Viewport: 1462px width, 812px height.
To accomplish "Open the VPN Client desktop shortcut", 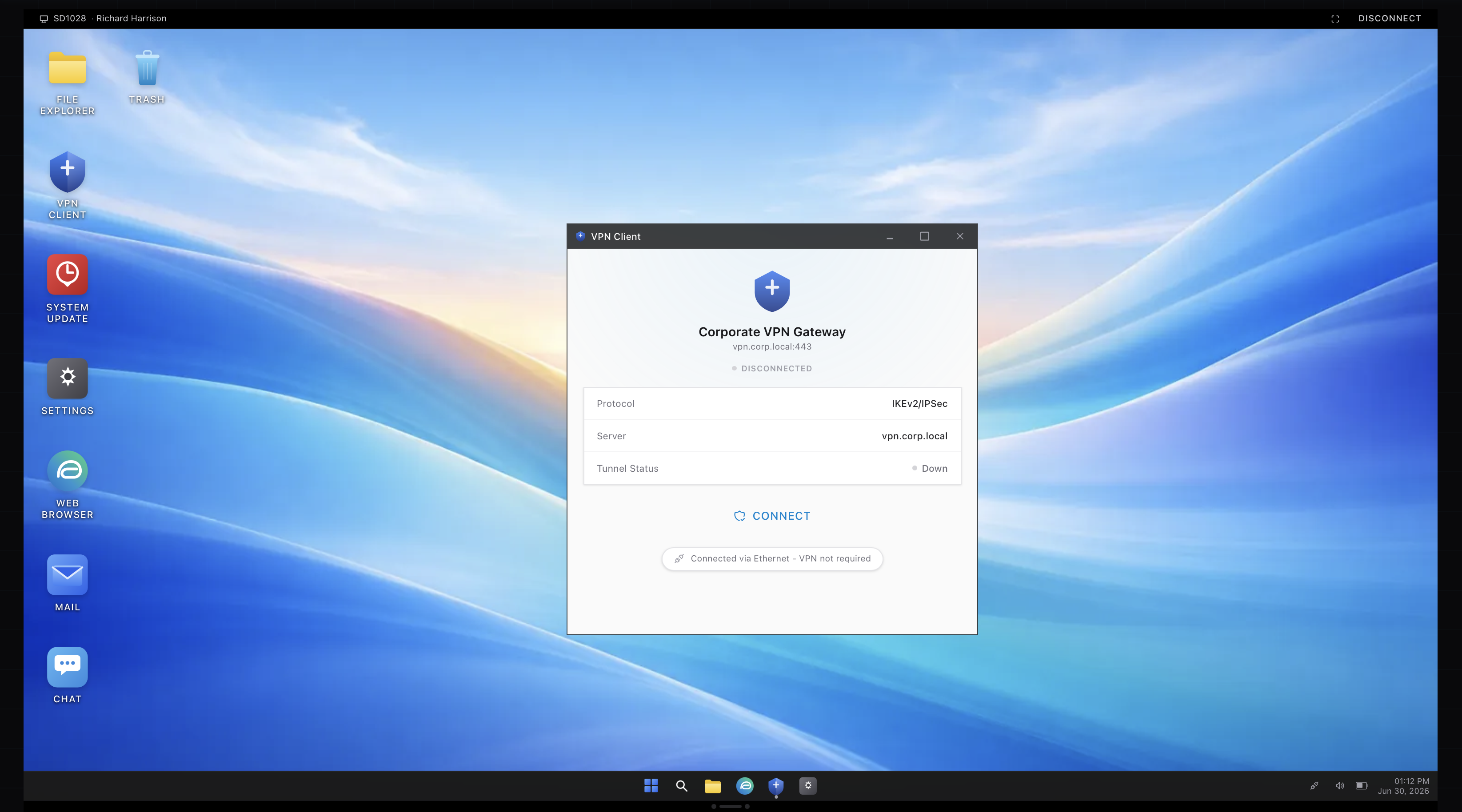I will coord(67,186).
